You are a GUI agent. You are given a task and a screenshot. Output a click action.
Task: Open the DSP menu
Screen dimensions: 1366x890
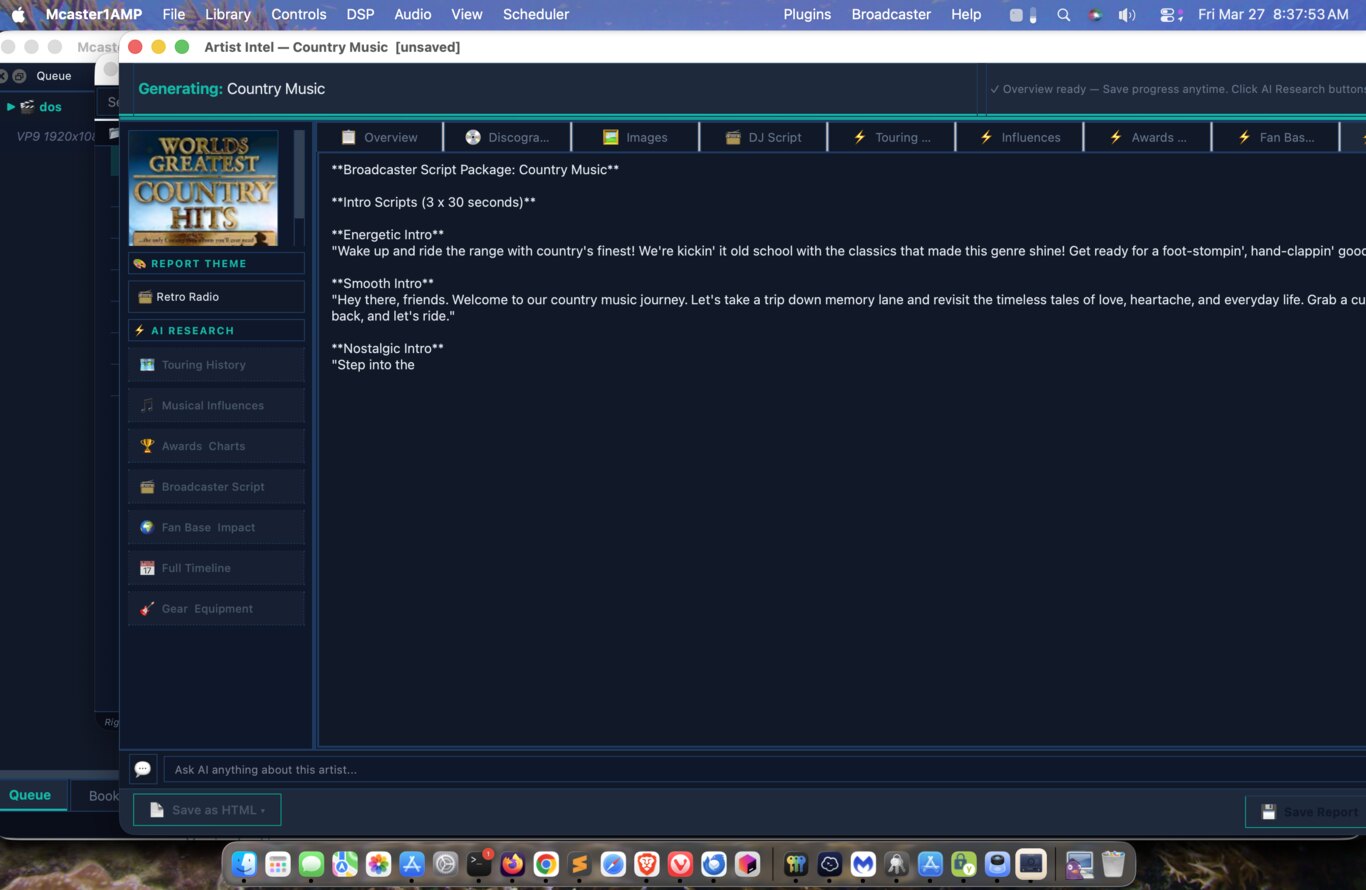[x=360, y=14]
